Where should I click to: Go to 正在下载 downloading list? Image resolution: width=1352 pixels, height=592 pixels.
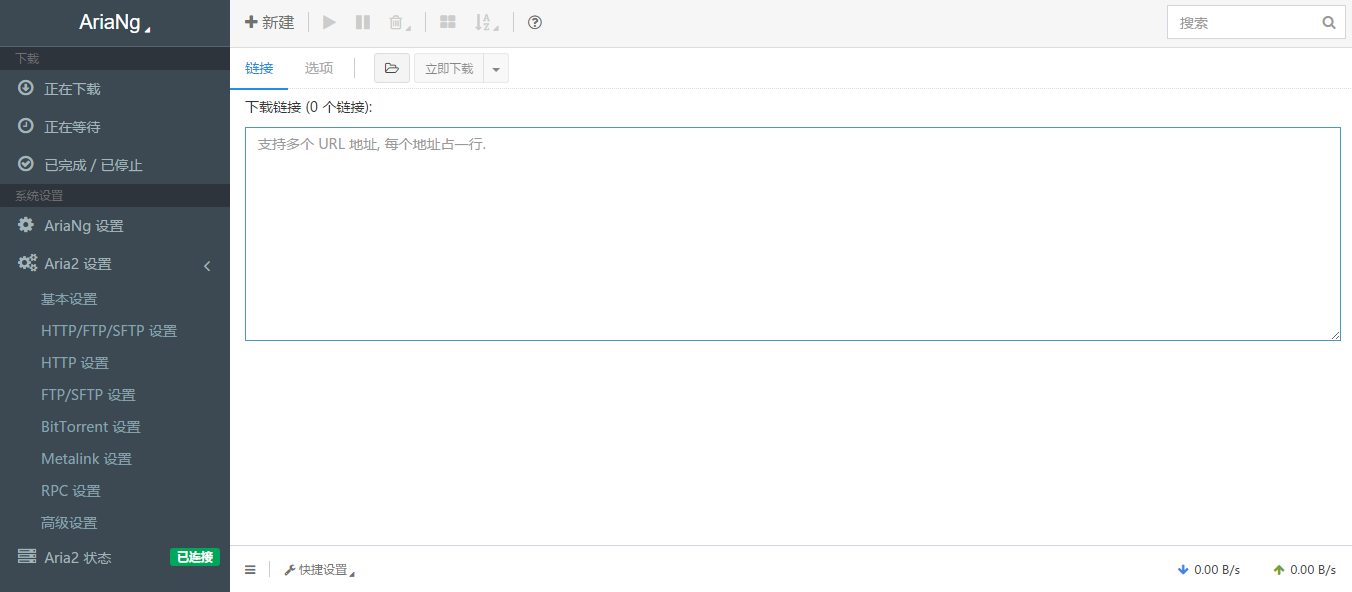point(115,89)
